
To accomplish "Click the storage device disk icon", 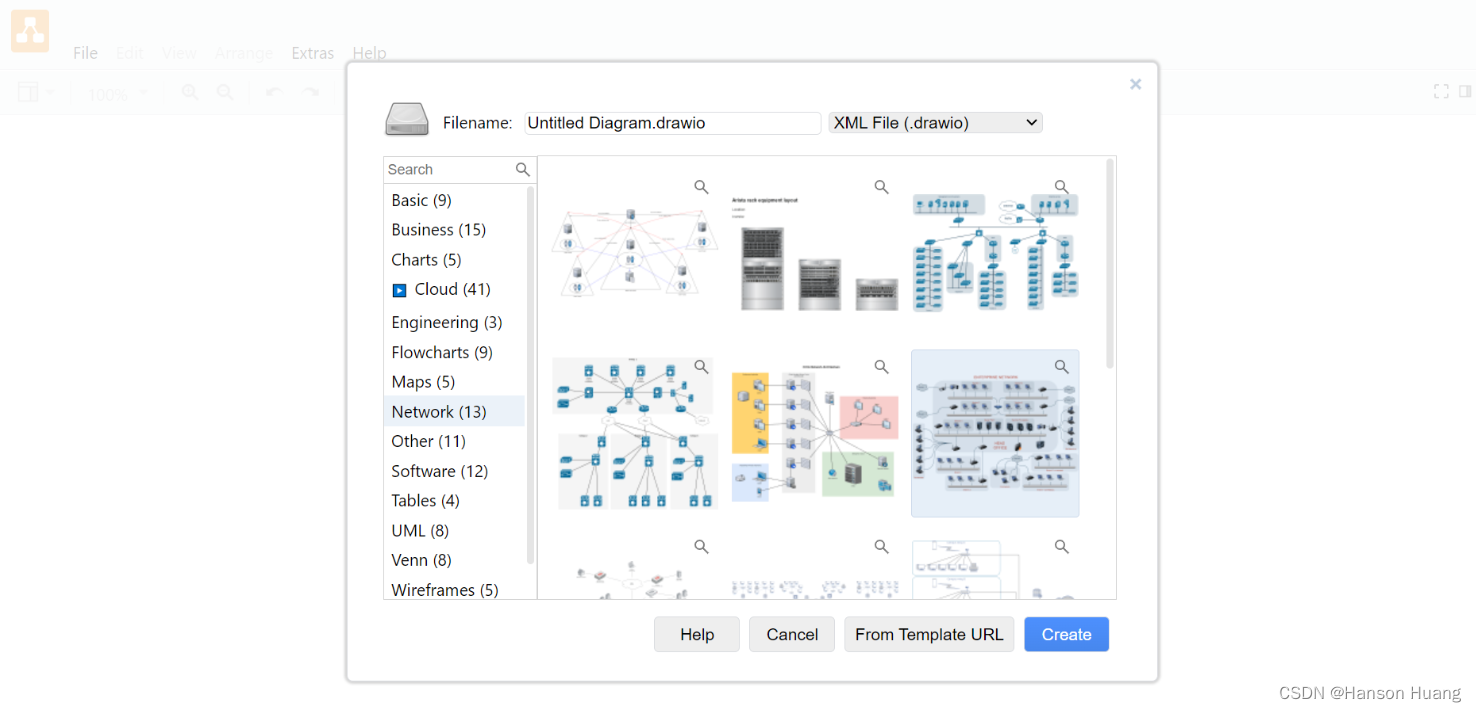I will click(407, 120).
